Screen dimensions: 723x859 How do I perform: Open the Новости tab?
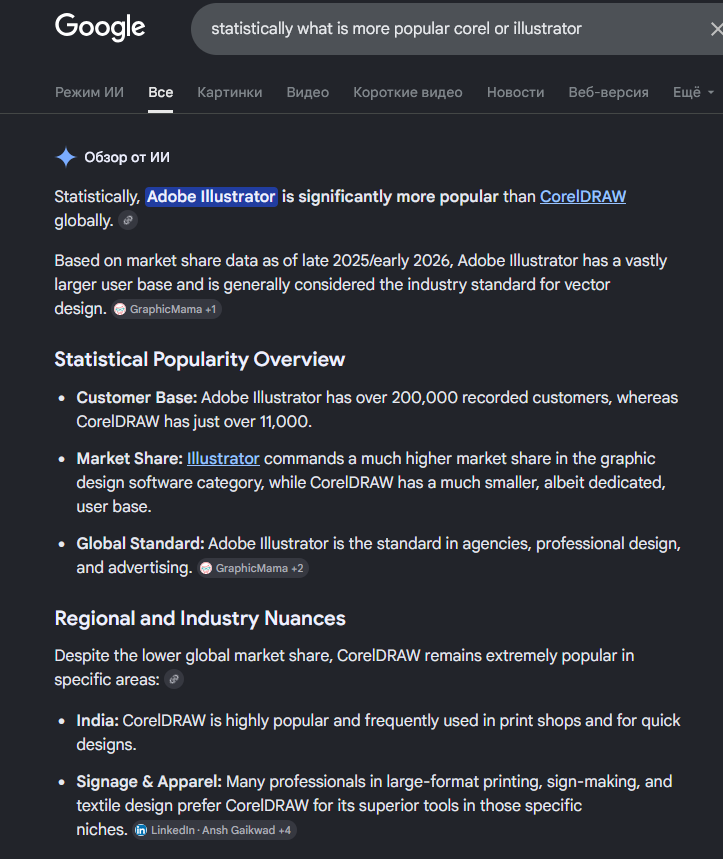point(515,92)
